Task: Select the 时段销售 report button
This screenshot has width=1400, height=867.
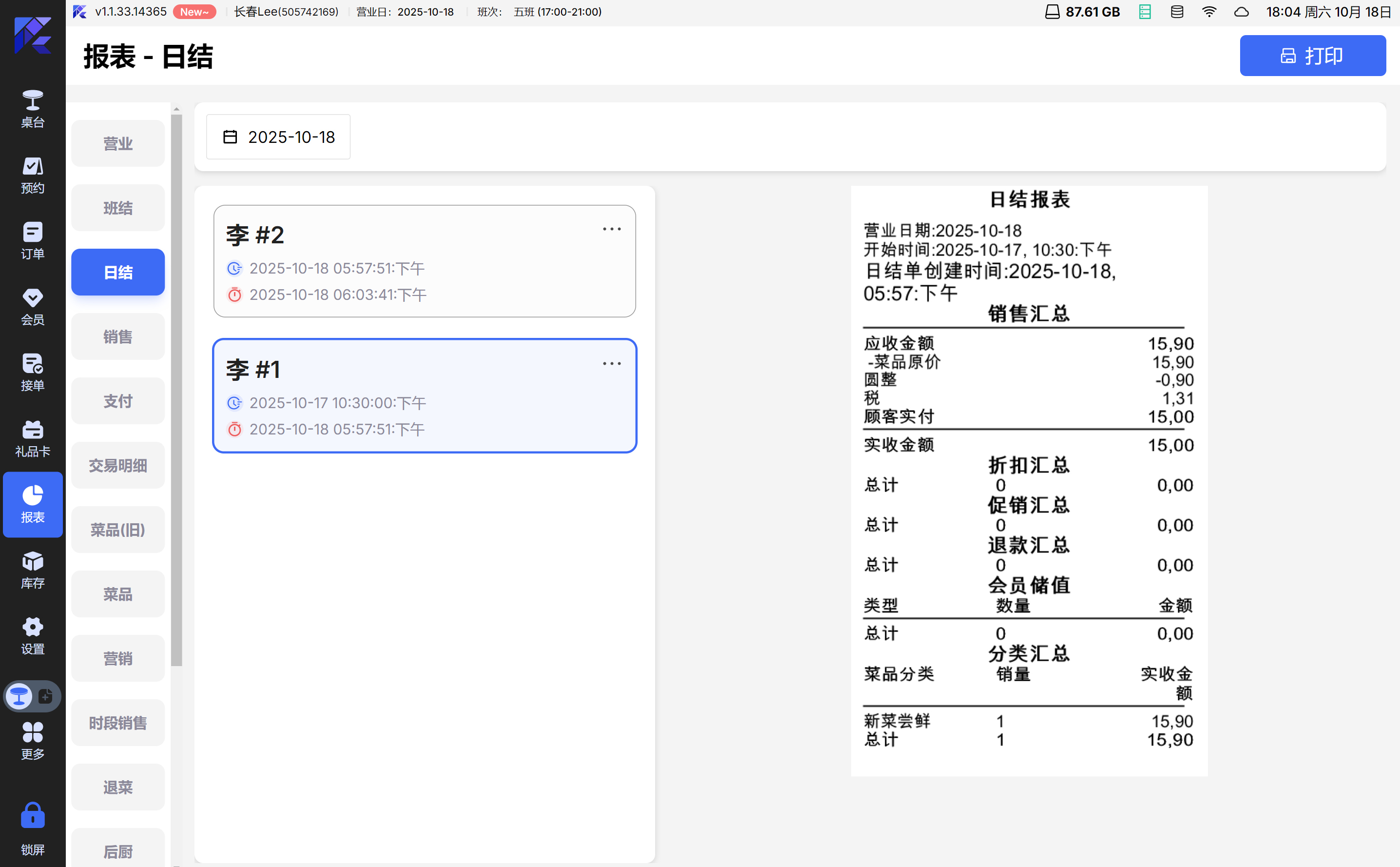Action: [118, 723]
